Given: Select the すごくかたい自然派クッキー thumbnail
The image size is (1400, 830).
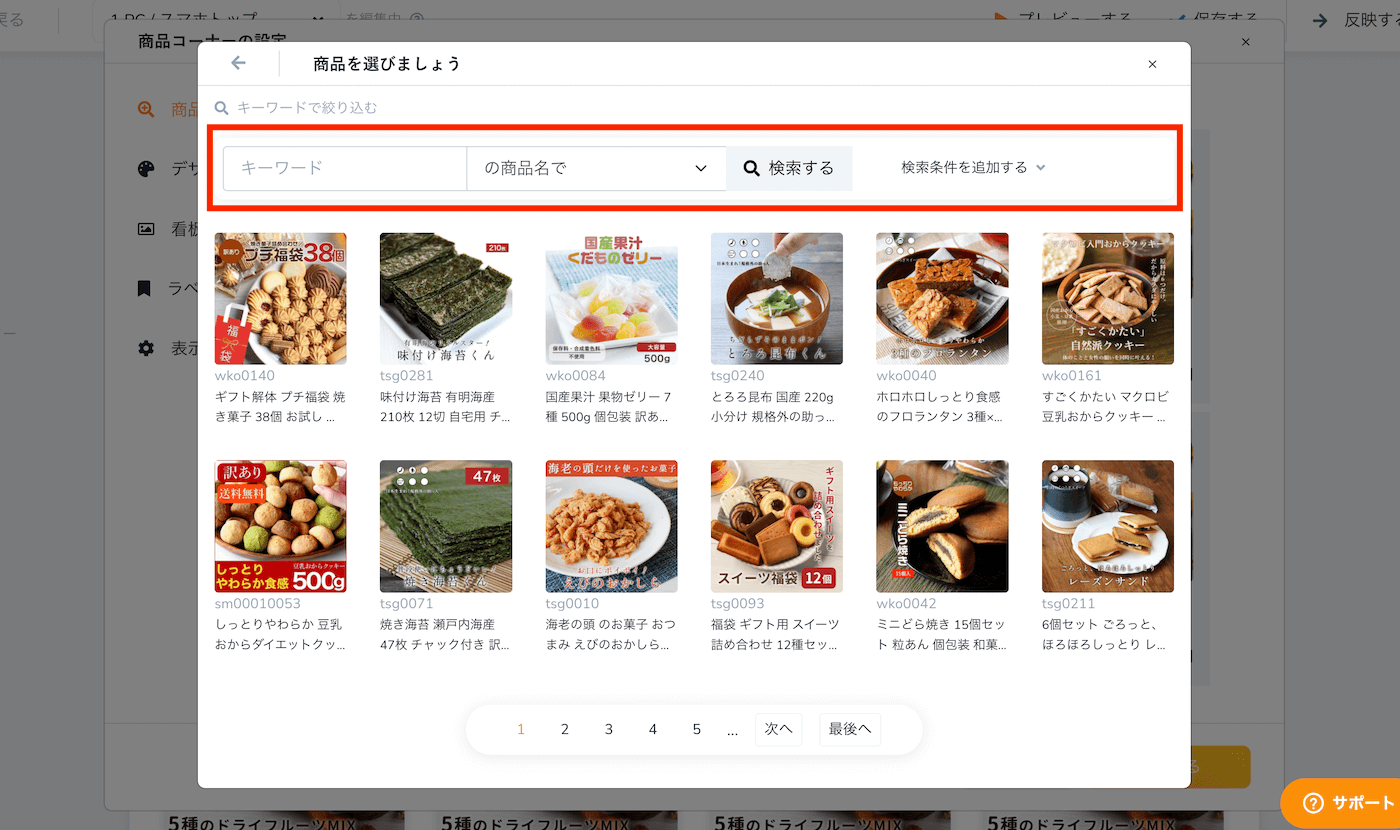Looking at the screenshot, I should pos(1108,299).
